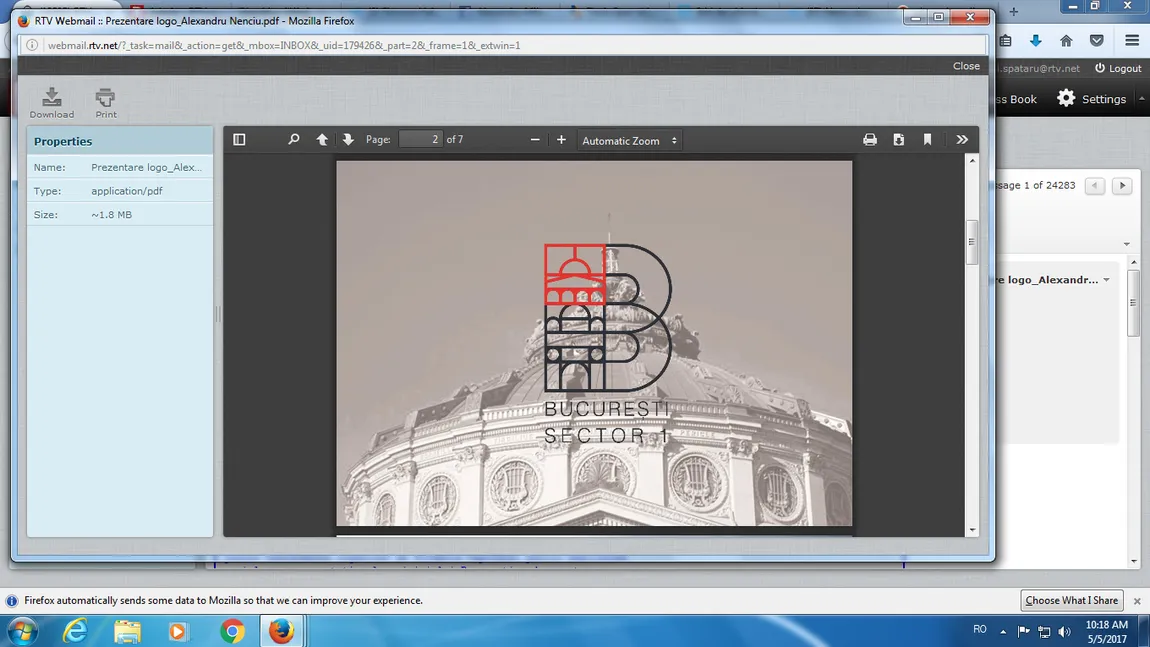Open the Firefox hamburger menu
Screen dimensions: 1150x647
click(1132, 40)
